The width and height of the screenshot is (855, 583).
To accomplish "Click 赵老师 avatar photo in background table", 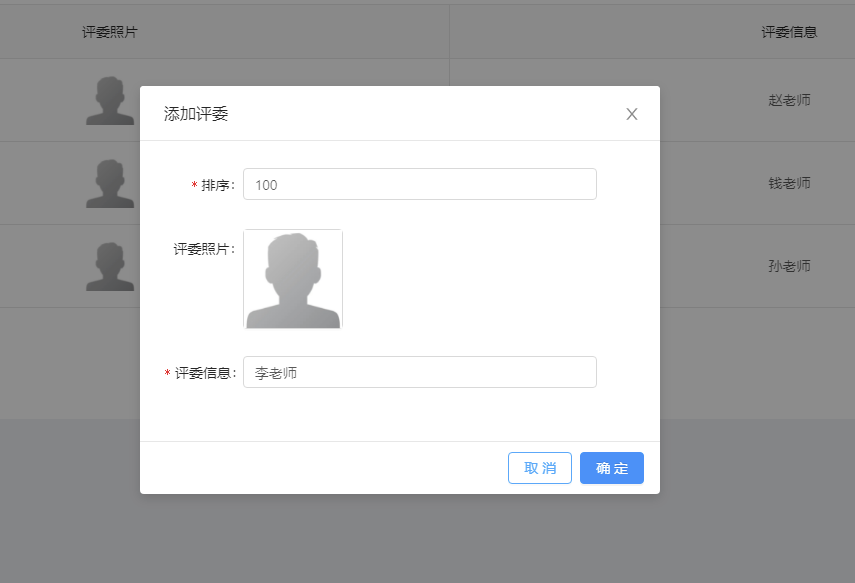I will pyautogui.click(x=110, y=100).
